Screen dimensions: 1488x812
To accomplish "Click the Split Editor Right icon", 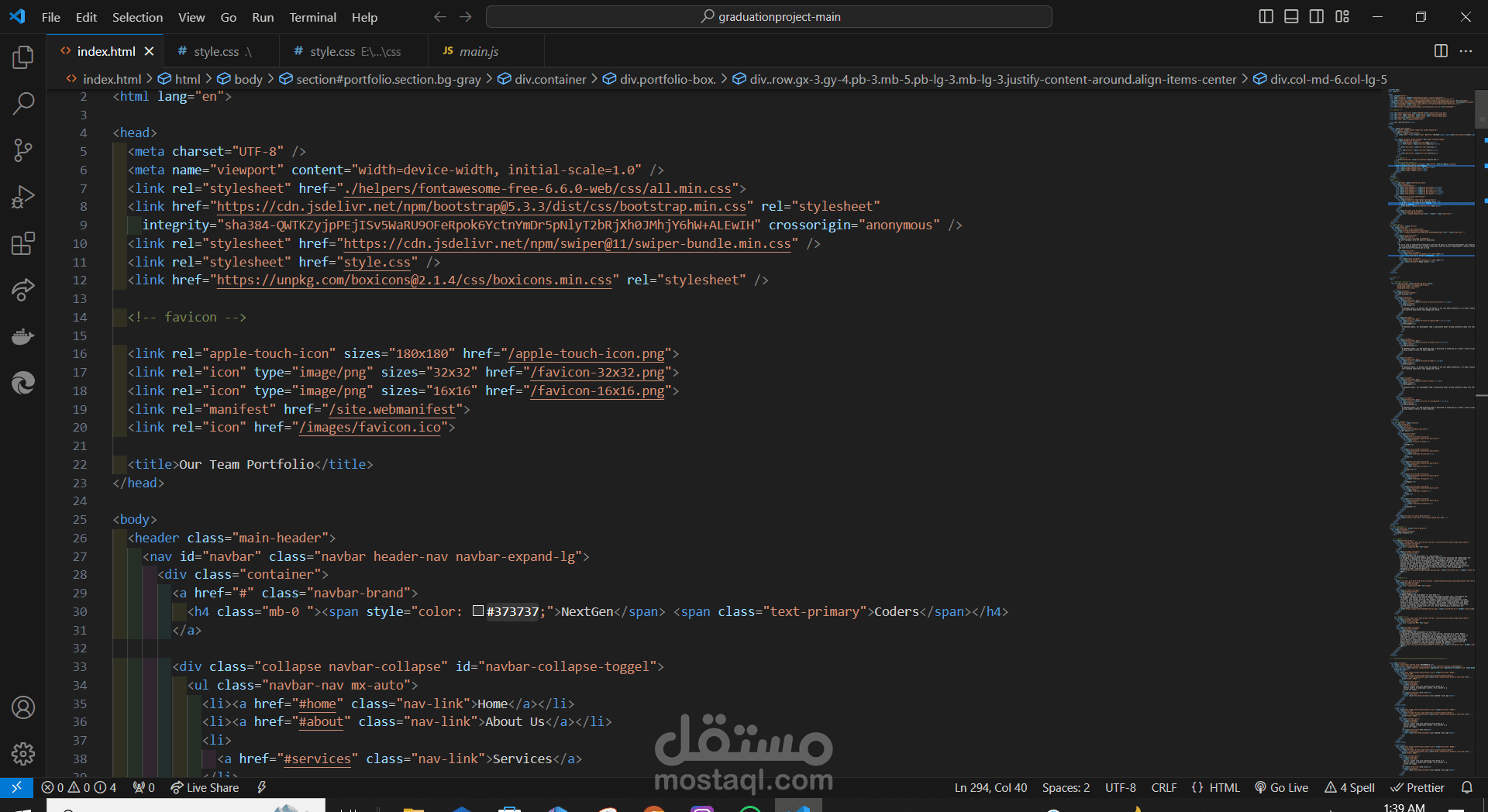I will pos(1441,51).
